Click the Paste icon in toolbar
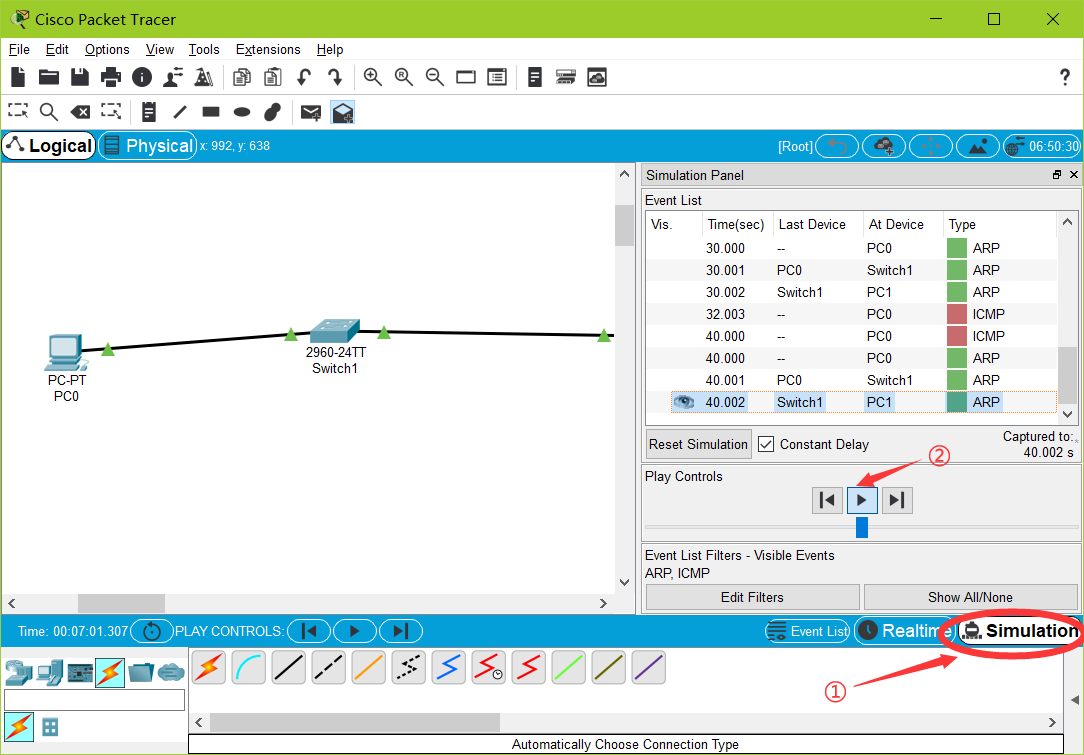 point(273,77)
